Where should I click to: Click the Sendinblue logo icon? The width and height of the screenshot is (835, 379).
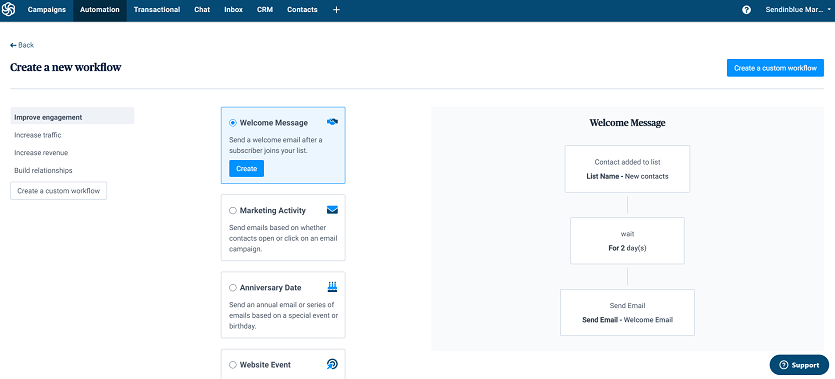pyautogui.click(x=9, y=10)
